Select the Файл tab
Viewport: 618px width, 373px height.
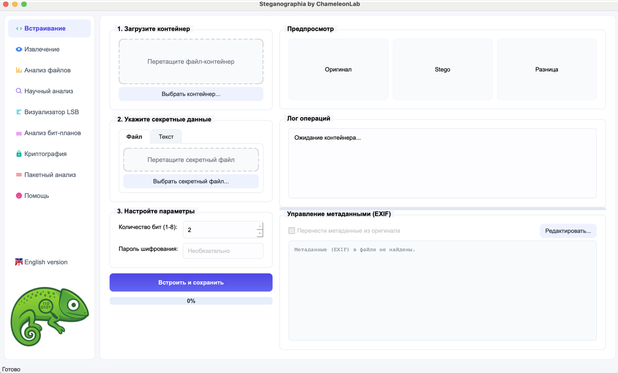click(x=134, y=136)
